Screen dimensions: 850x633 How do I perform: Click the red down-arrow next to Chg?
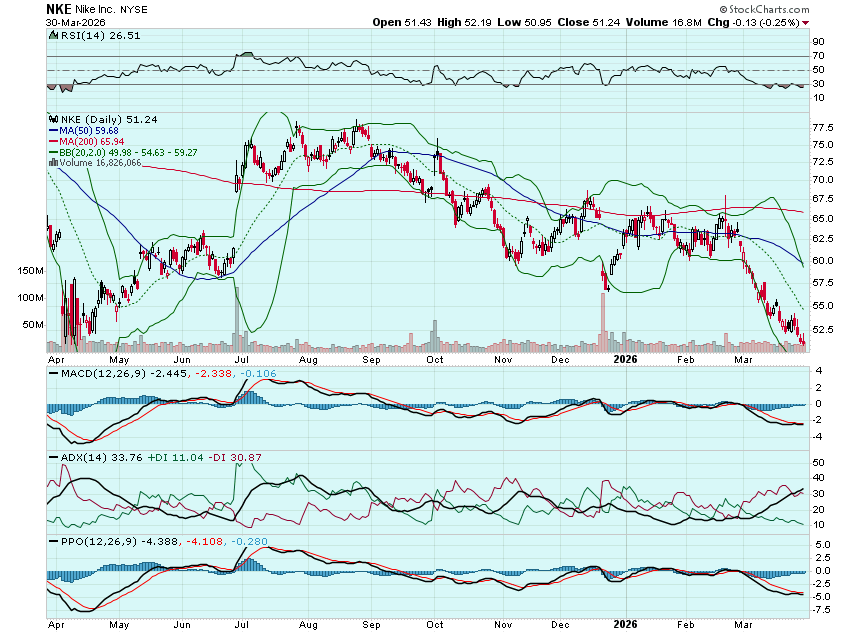pos(806,22)
